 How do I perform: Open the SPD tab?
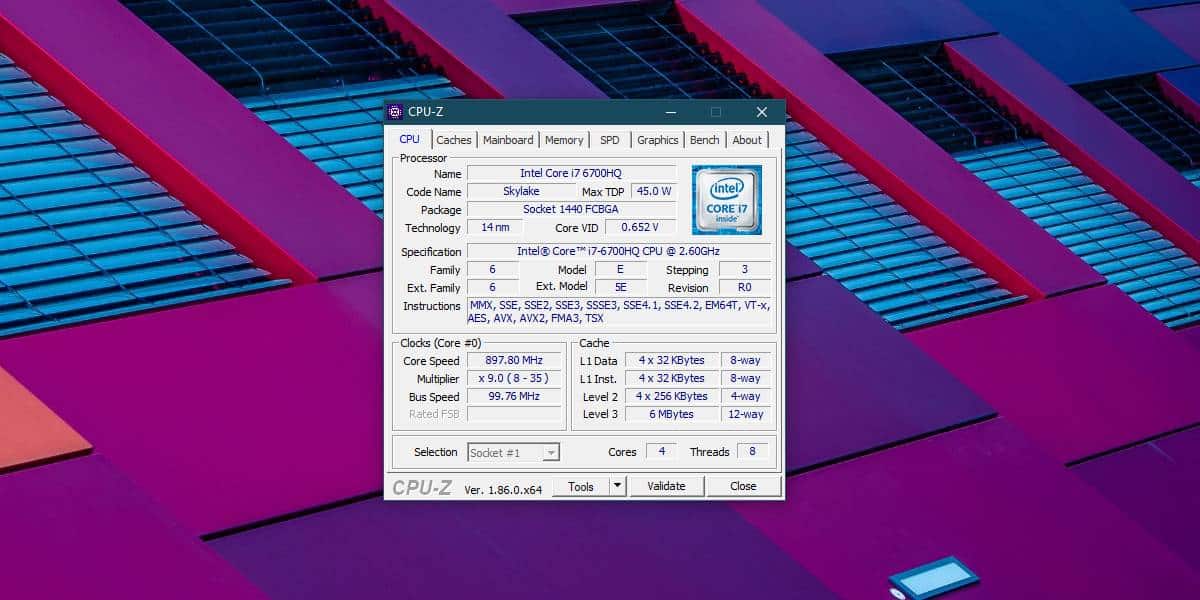[610, 140]
